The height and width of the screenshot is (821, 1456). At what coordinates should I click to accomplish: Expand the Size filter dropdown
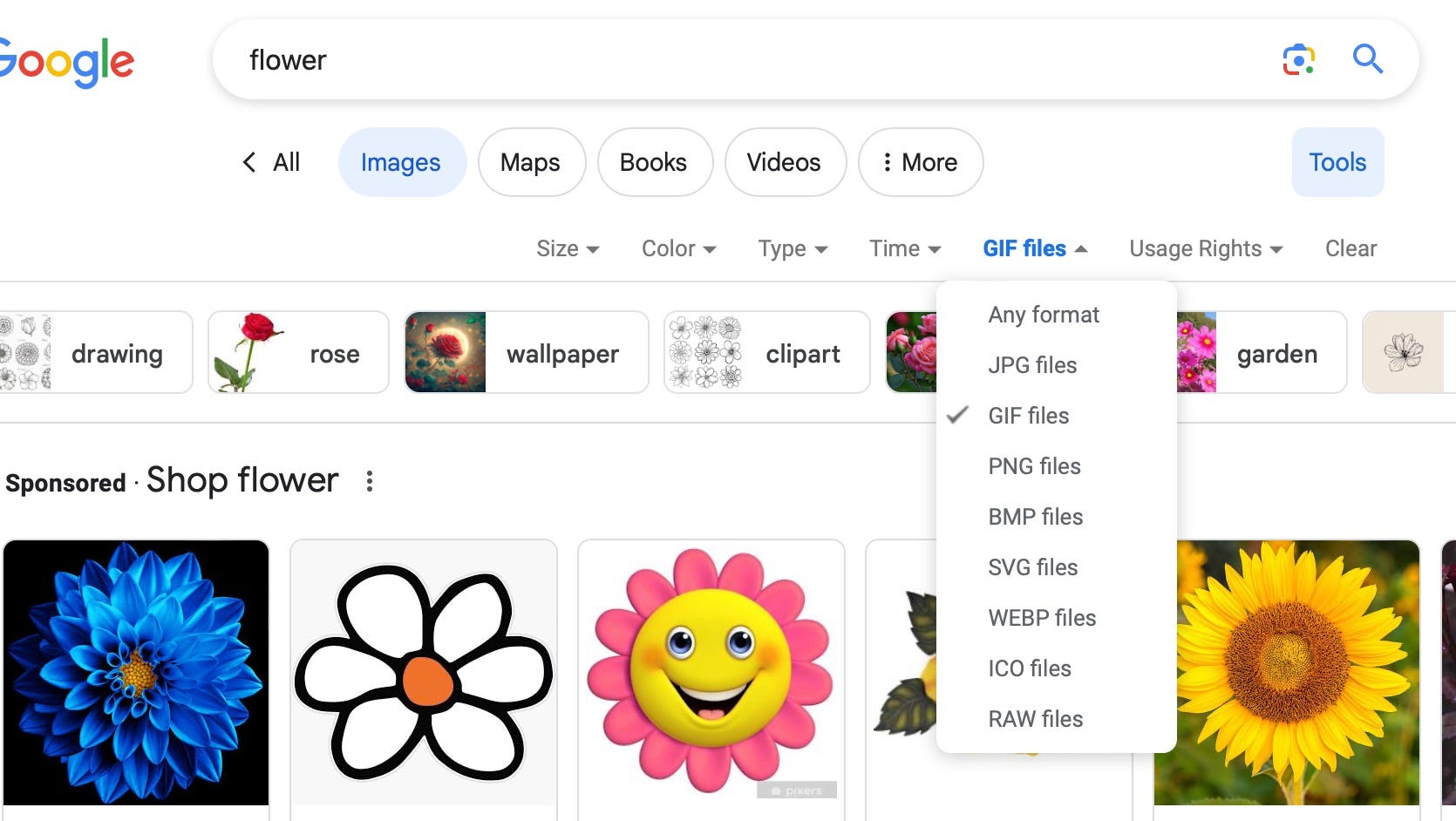point(567,248)
